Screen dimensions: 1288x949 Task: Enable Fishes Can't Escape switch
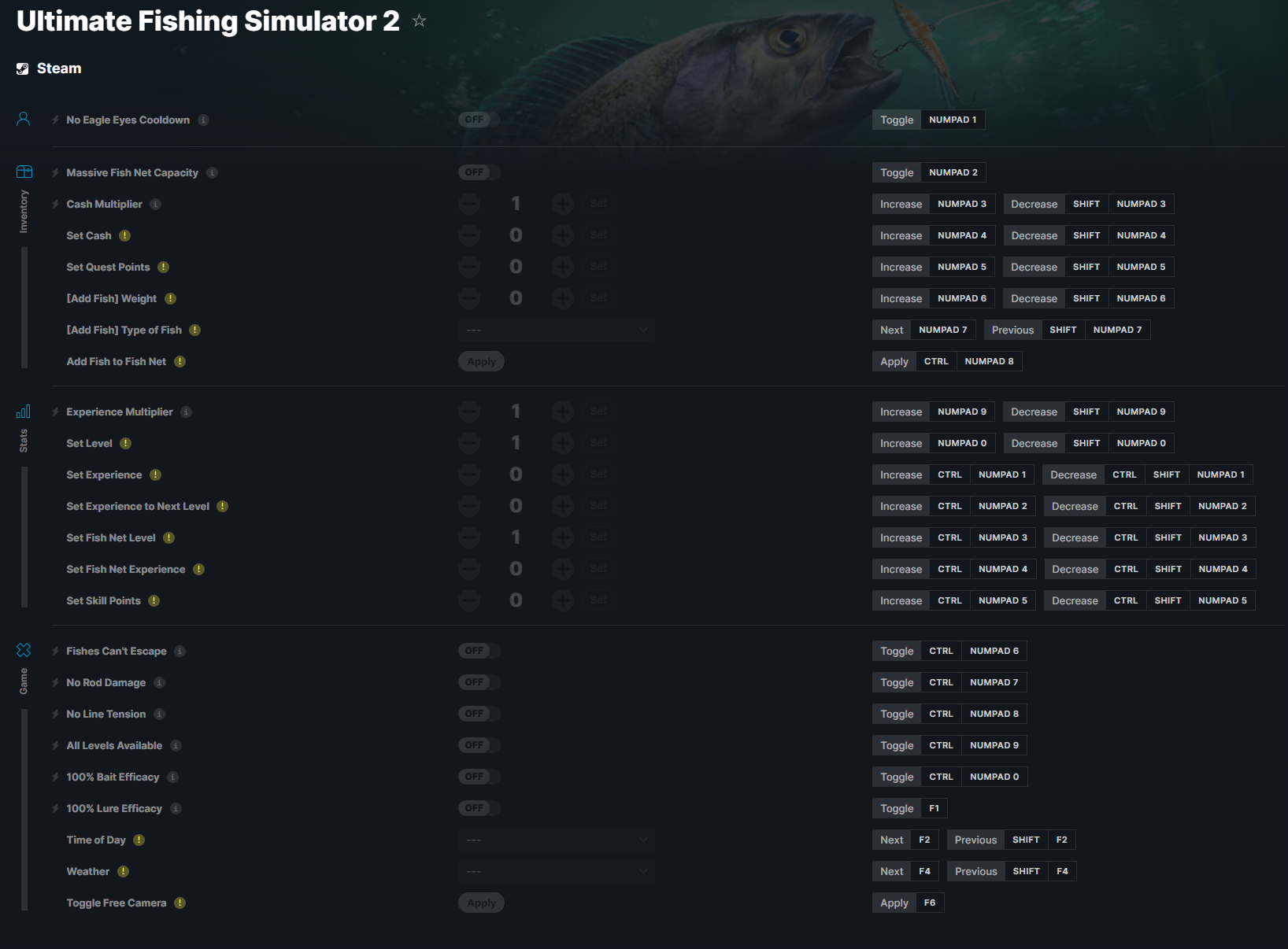(x=479, y=651)
